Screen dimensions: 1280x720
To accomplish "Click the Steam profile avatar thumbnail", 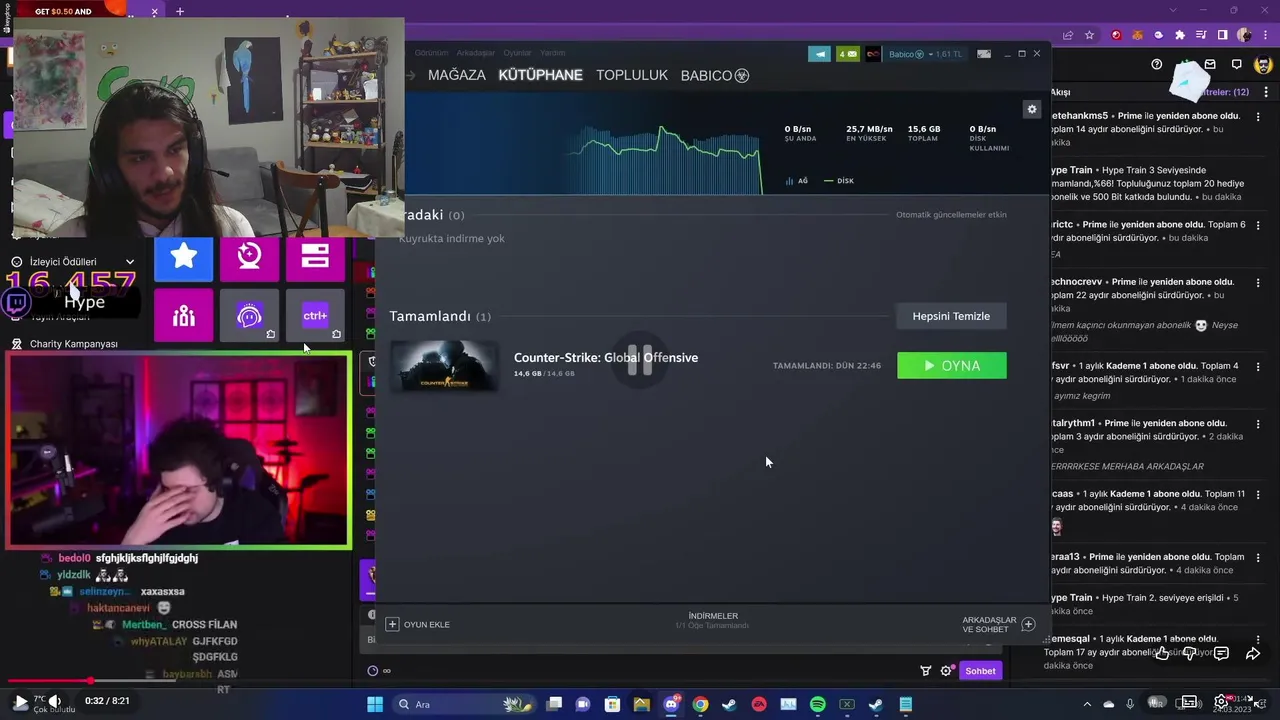I will pyautogui.click(x=873, y=54).
